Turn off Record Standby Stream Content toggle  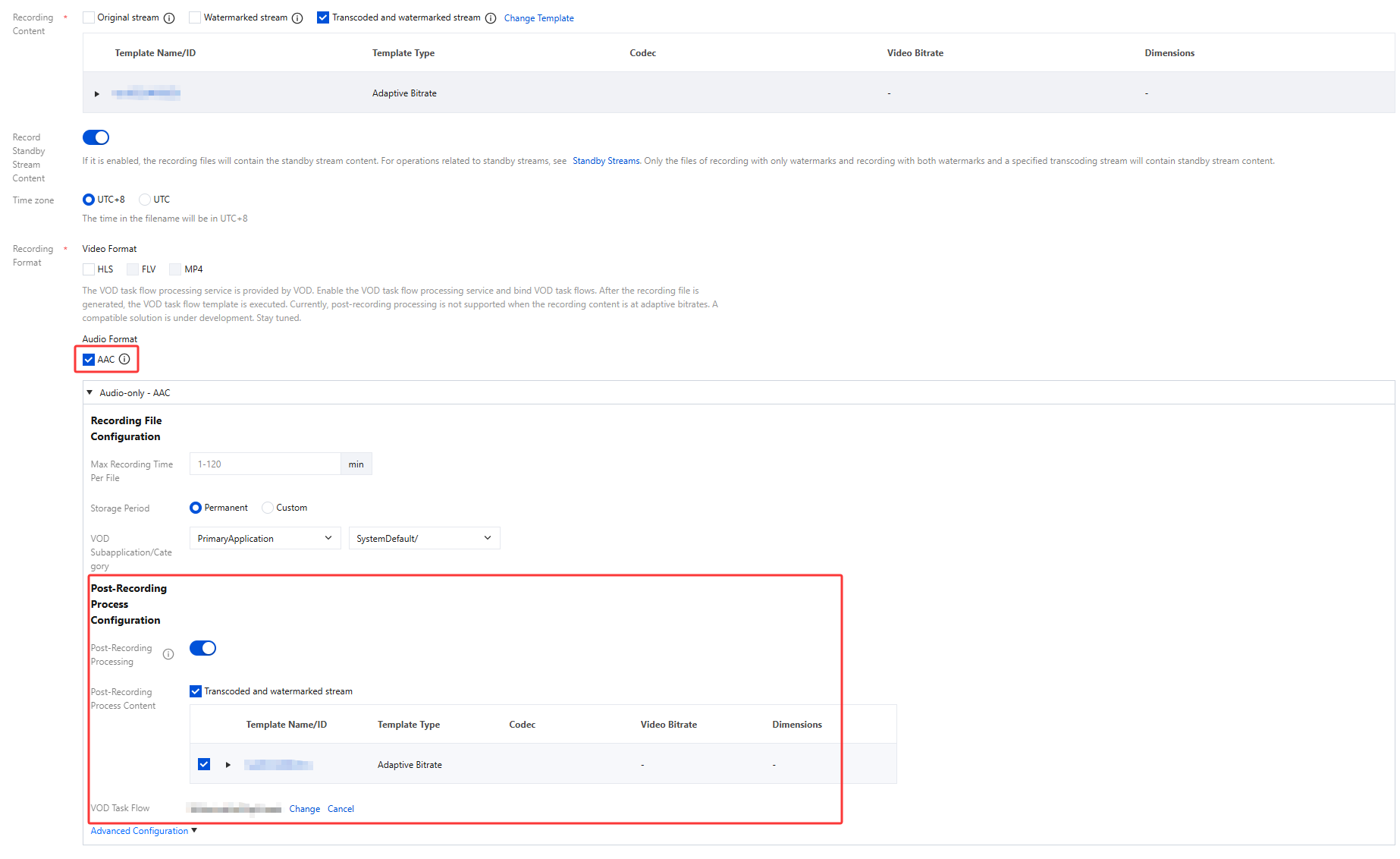(x=96, y=137)
